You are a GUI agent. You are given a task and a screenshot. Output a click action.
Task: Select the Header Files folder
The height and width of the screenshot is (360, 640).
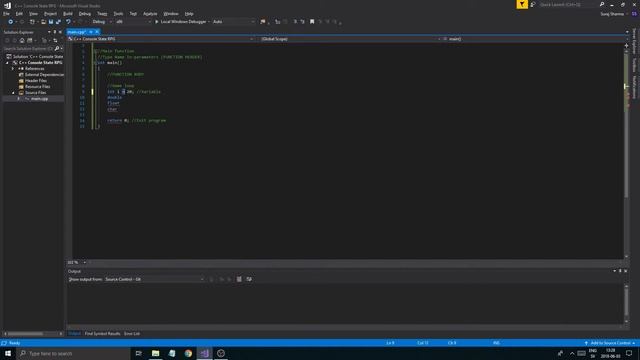pos(36,80)
